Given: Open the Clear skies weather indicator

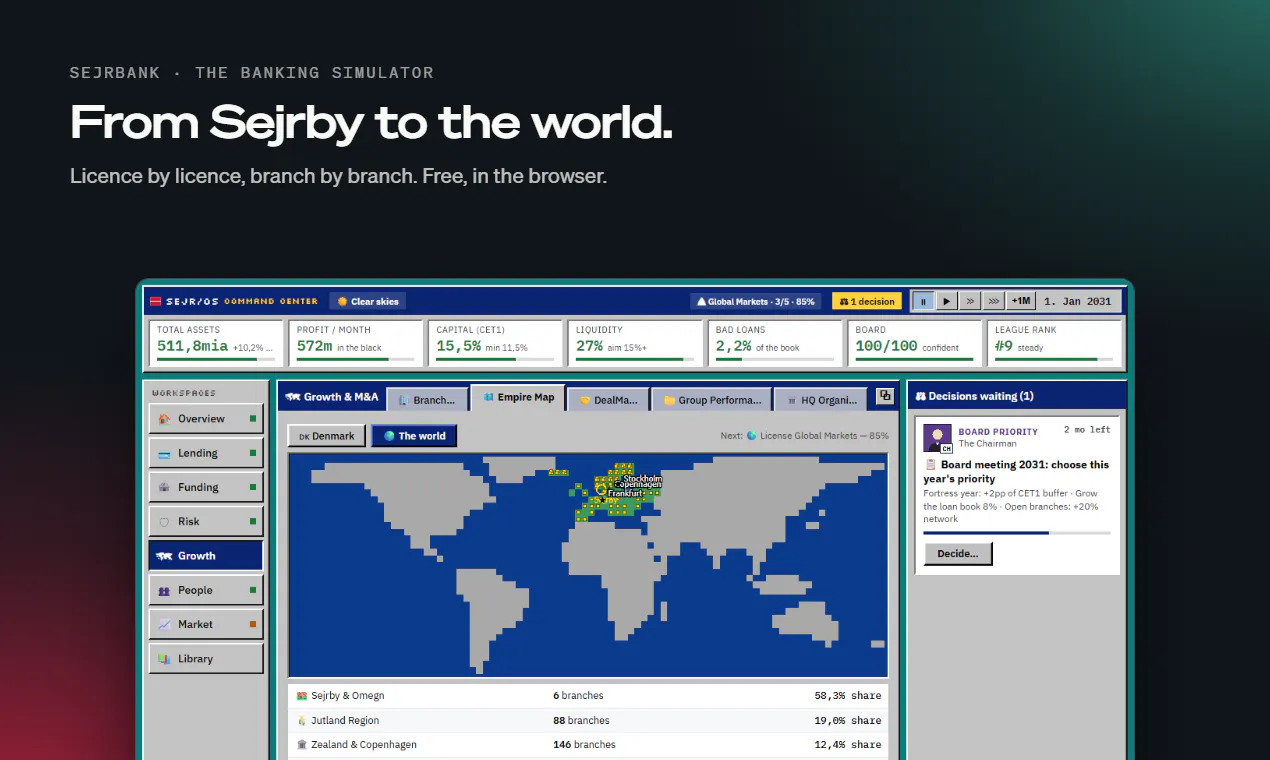Looking at the screenshot, I should click(x=368, y=301).
